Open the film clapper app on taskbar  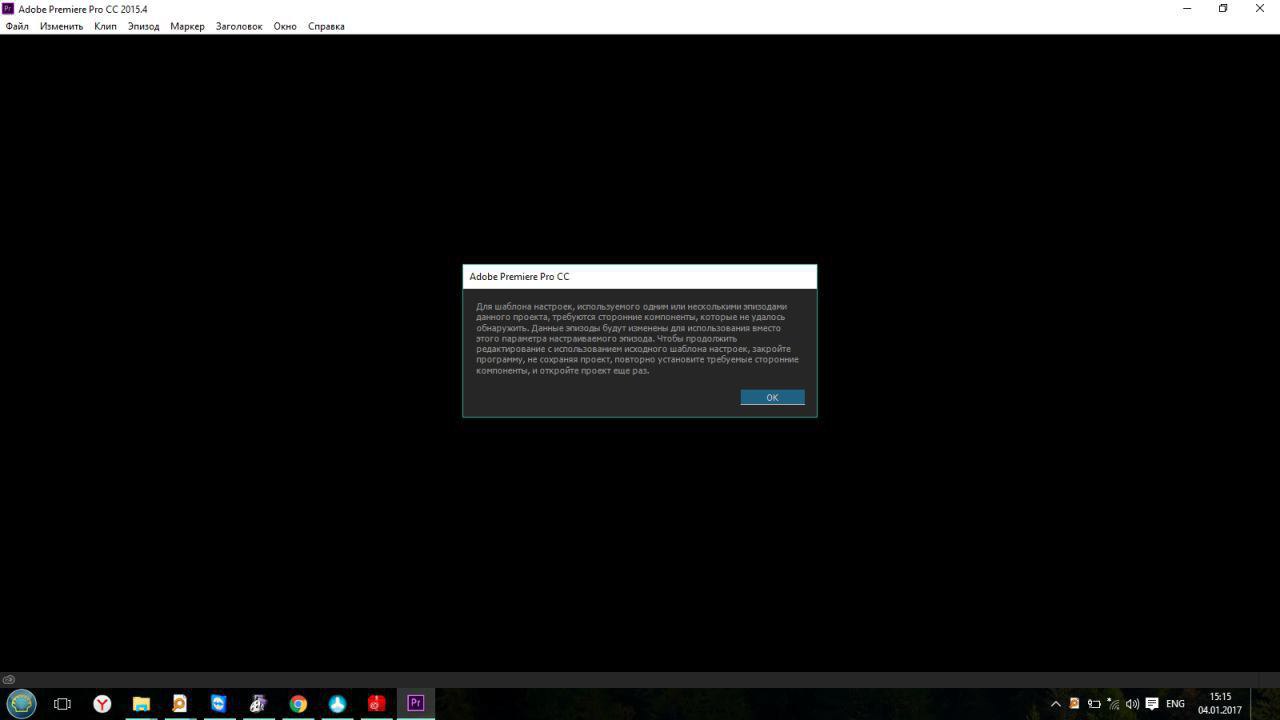tap(258, 703)
